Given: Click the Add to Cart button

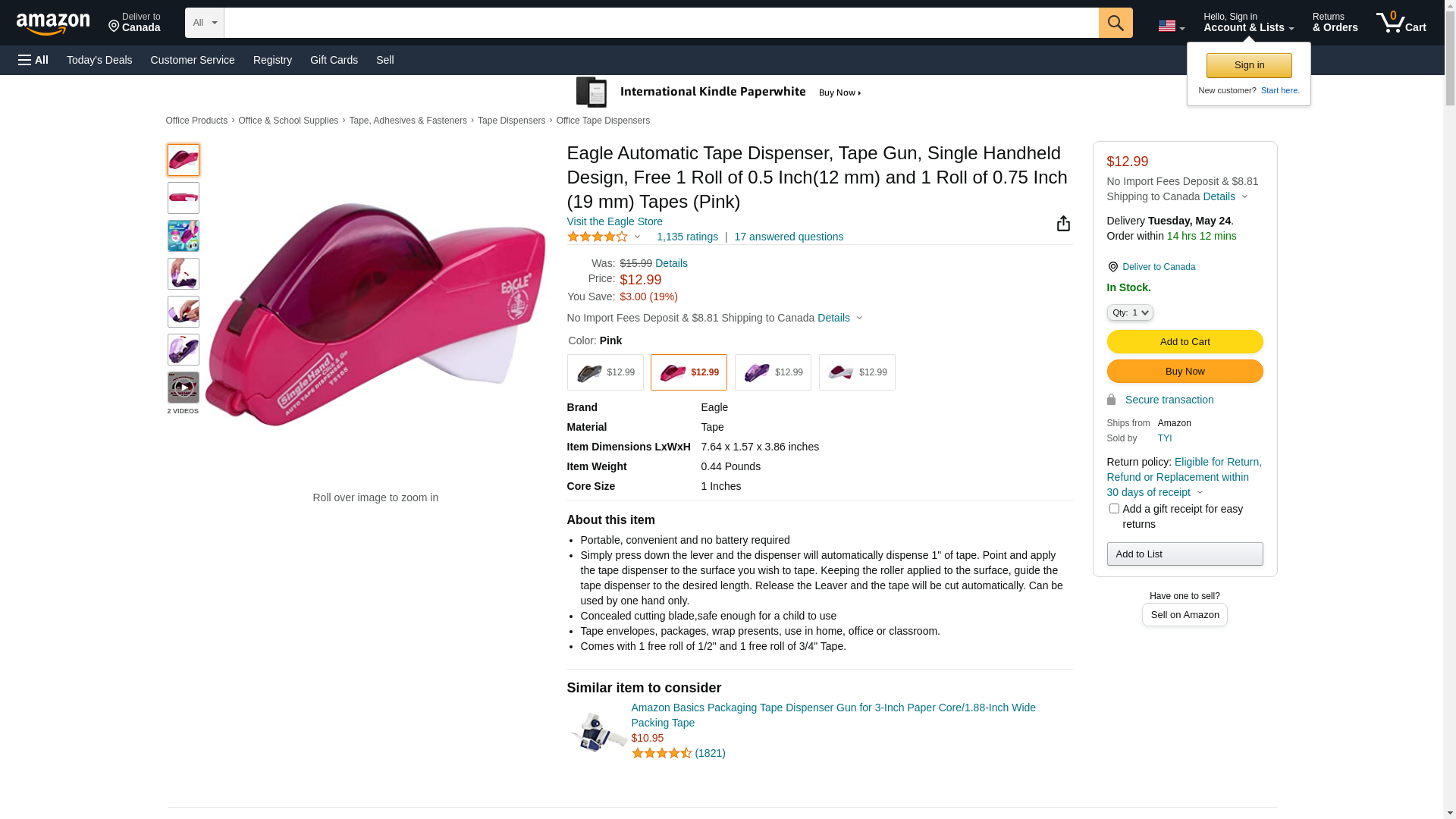Looking at the screenshot, I should pyautogui.click(x=1185, y=342).
